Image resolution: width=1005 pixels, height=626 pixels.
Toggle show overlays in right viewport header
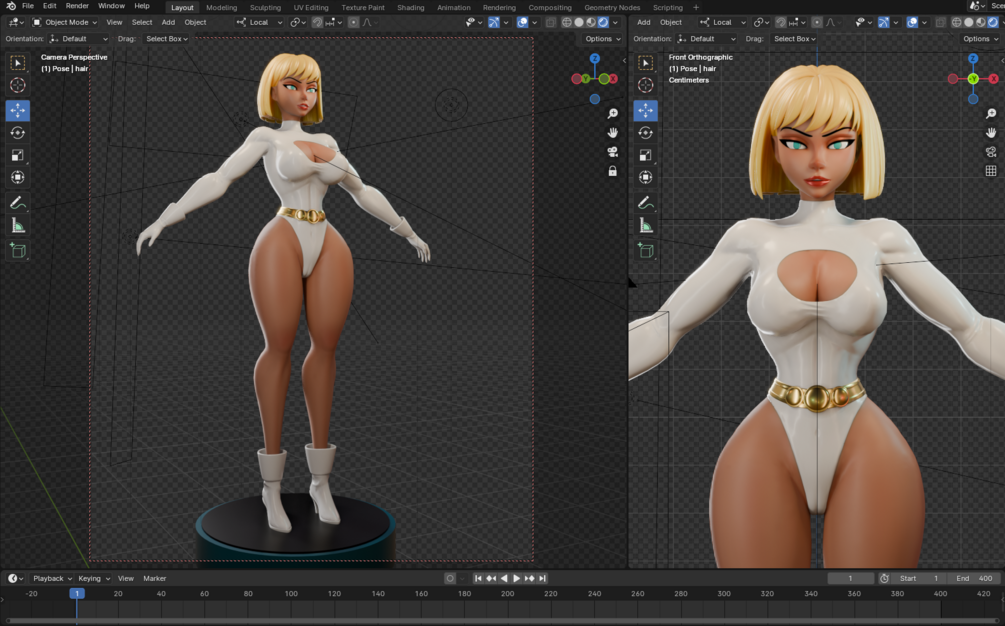912,22
